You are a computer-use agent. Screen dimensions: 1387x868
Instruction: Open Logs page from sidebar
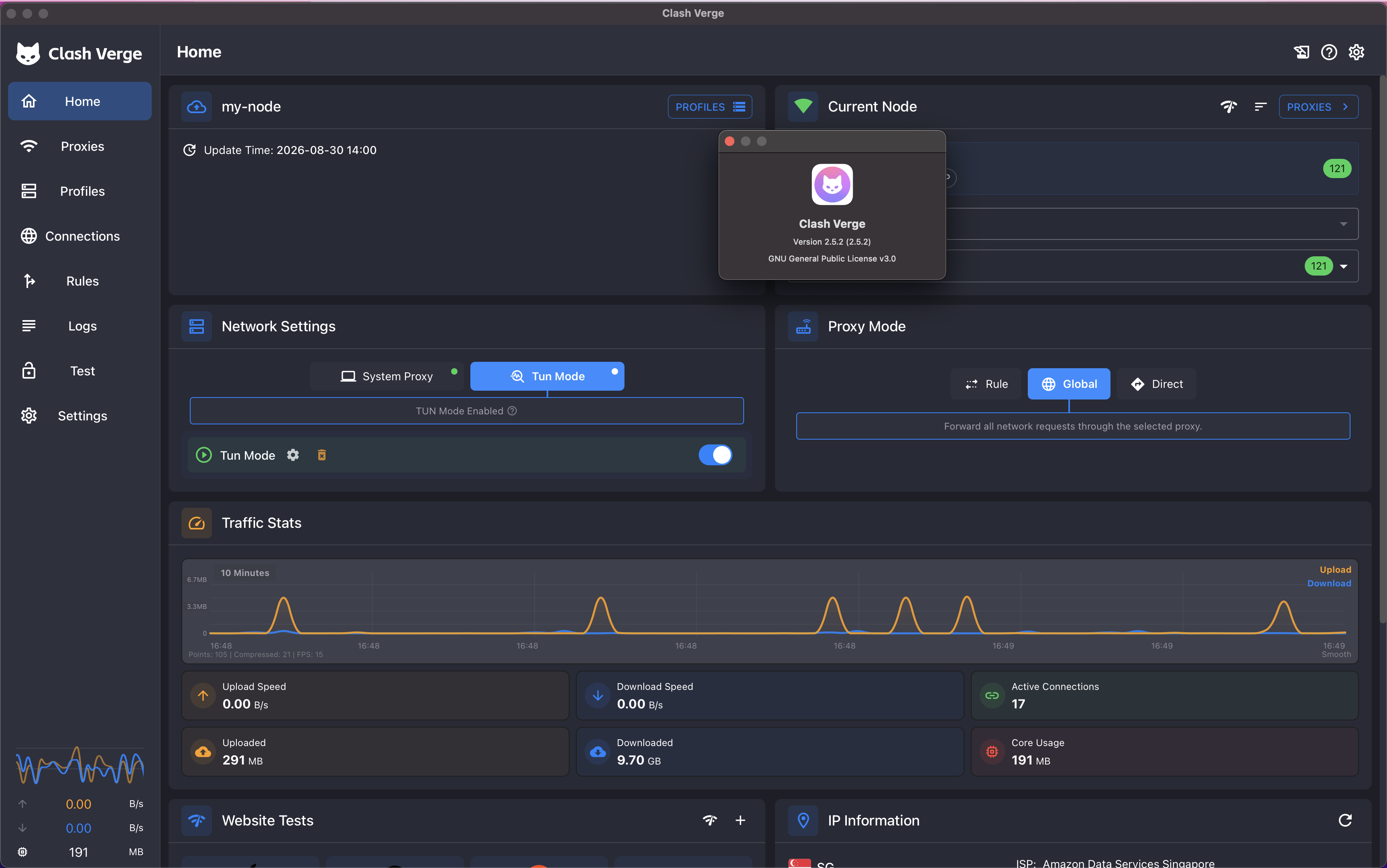80,326
